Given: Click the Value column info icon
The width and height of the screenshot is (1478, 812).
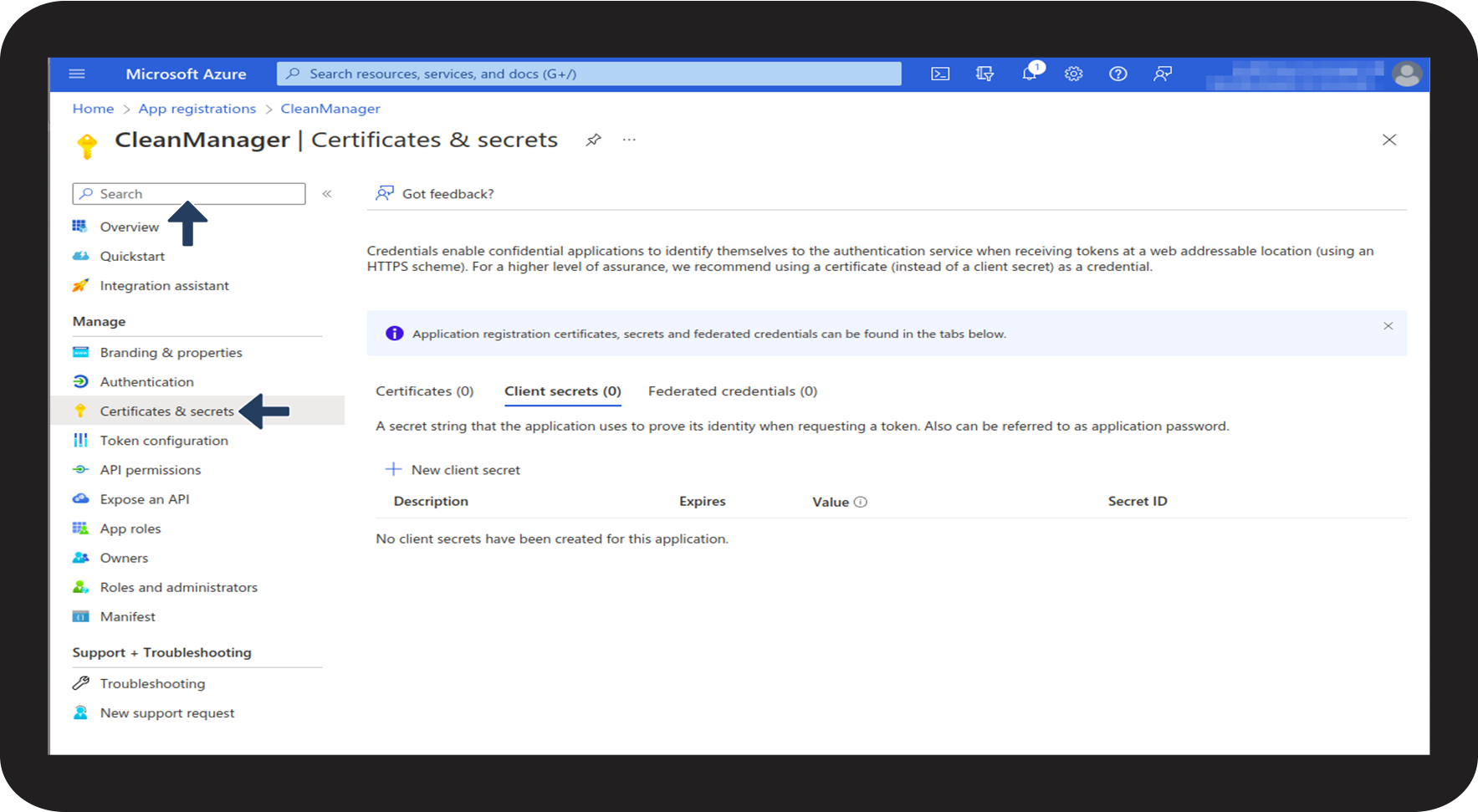Looking at the screenshot, I should pyautogui.click(x=861, y=502).
